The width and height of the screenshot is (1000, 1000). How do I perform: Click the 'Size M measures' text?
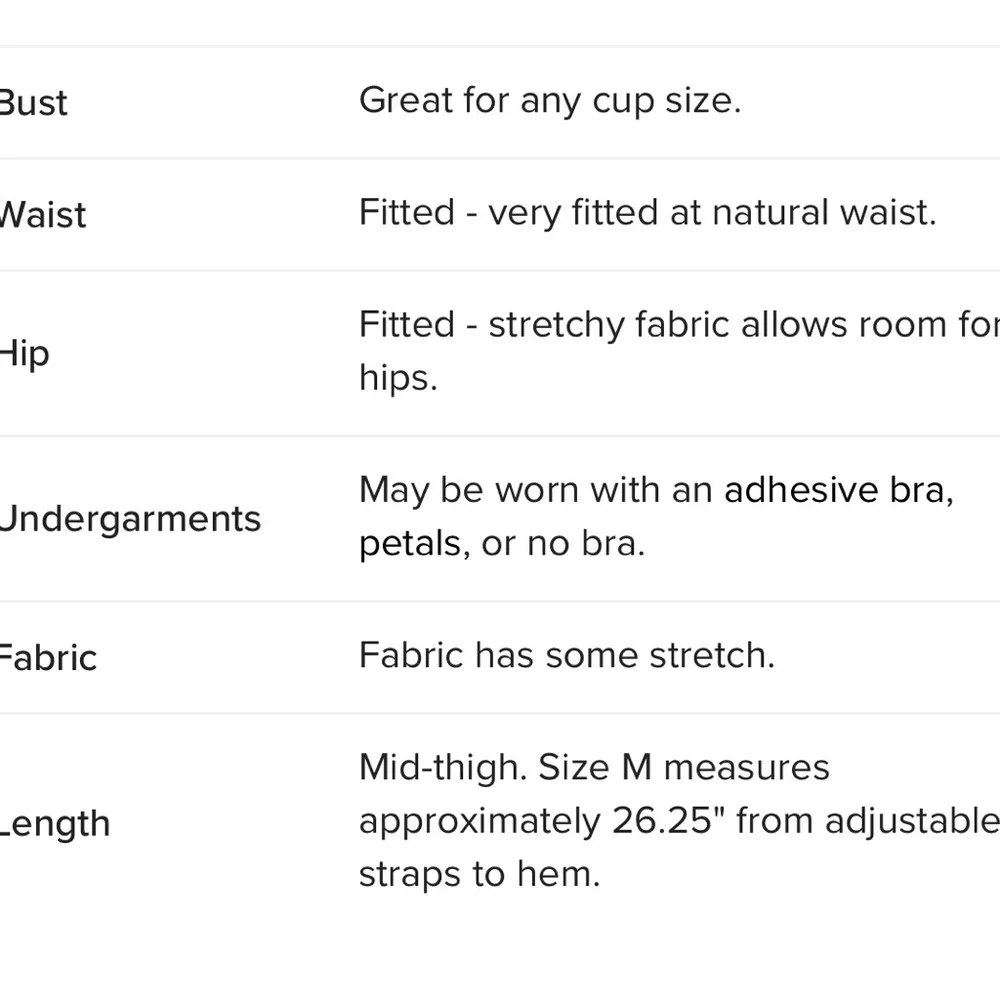(x=684, y=767)
